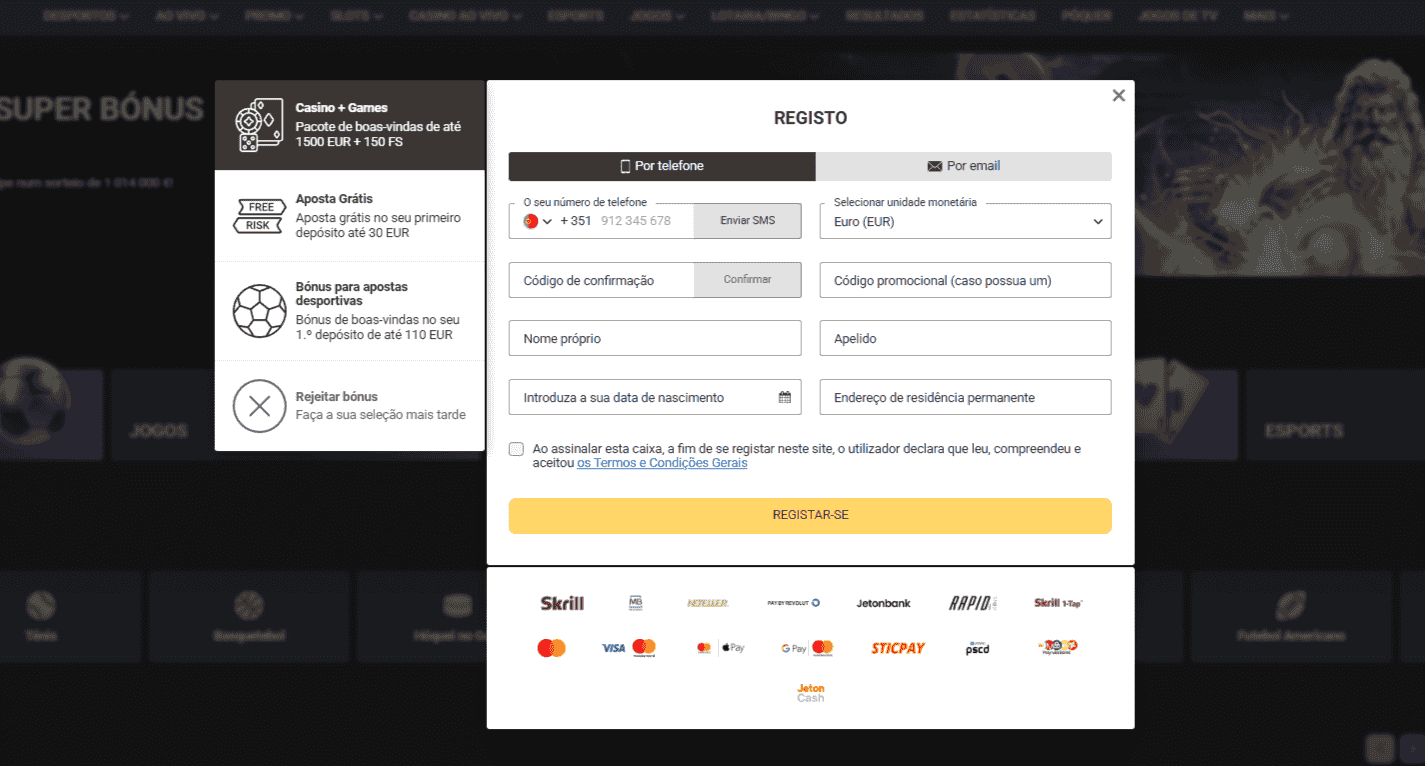The height and width of the screenshot is (766, 1425).
Task: Open calendar icon in birth date field
Action: coord(785,397)
